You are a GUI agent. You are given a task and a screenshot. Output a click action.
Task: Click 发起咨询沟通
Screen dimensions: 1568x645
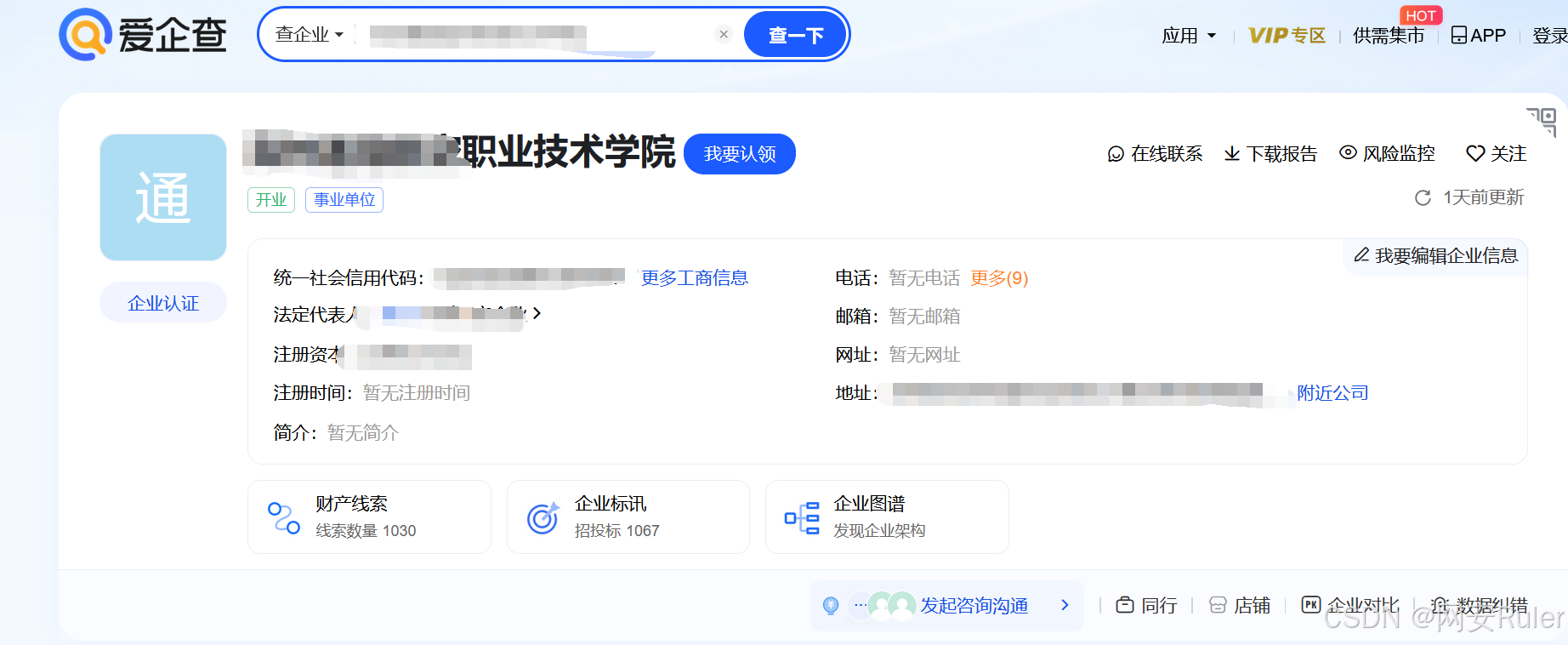pyautogui.click(x=974, y=606)
